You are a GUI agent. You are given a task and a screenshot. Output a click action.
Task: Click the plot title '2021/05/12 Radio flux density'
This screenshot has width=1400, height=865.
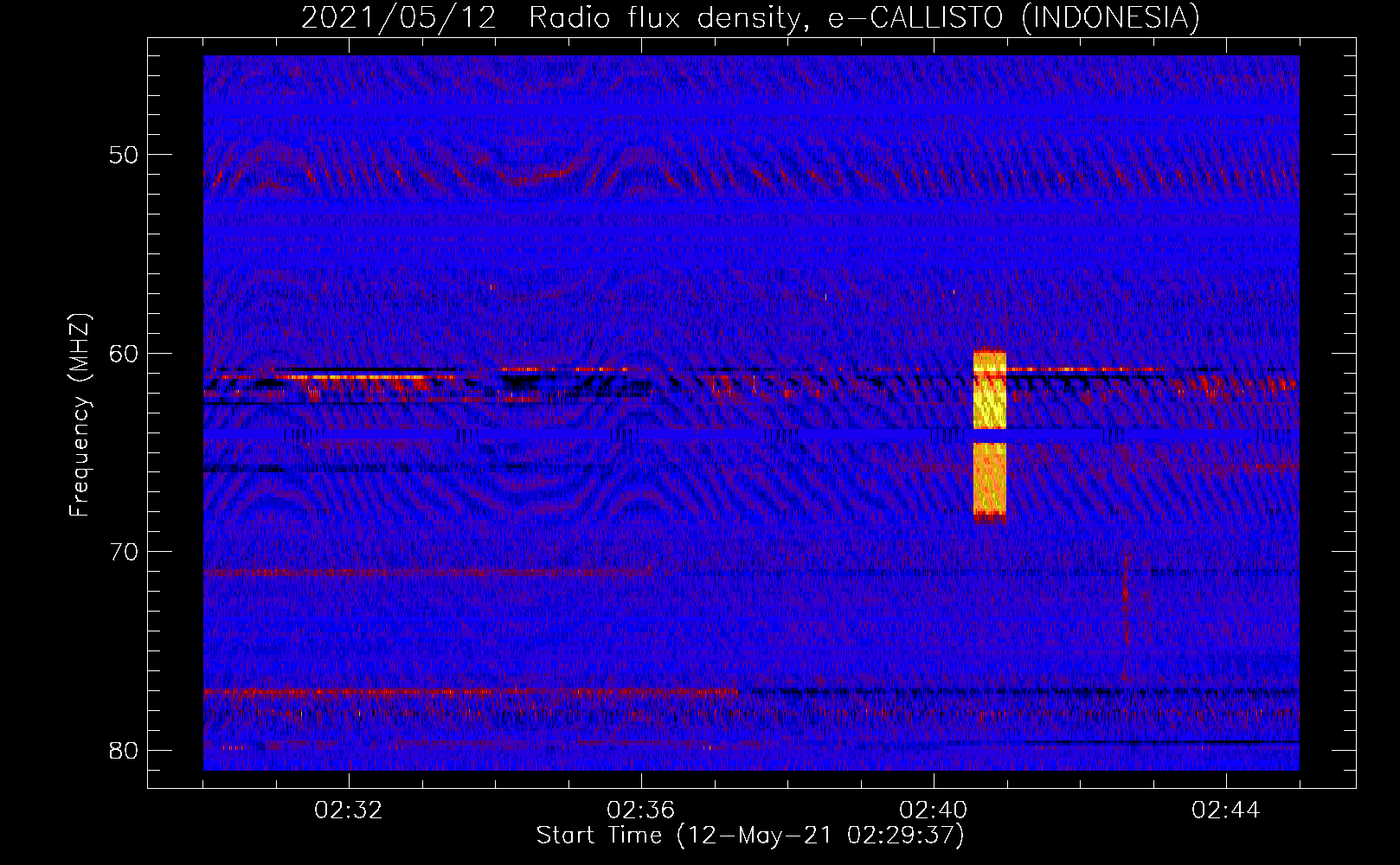point(751,17)
